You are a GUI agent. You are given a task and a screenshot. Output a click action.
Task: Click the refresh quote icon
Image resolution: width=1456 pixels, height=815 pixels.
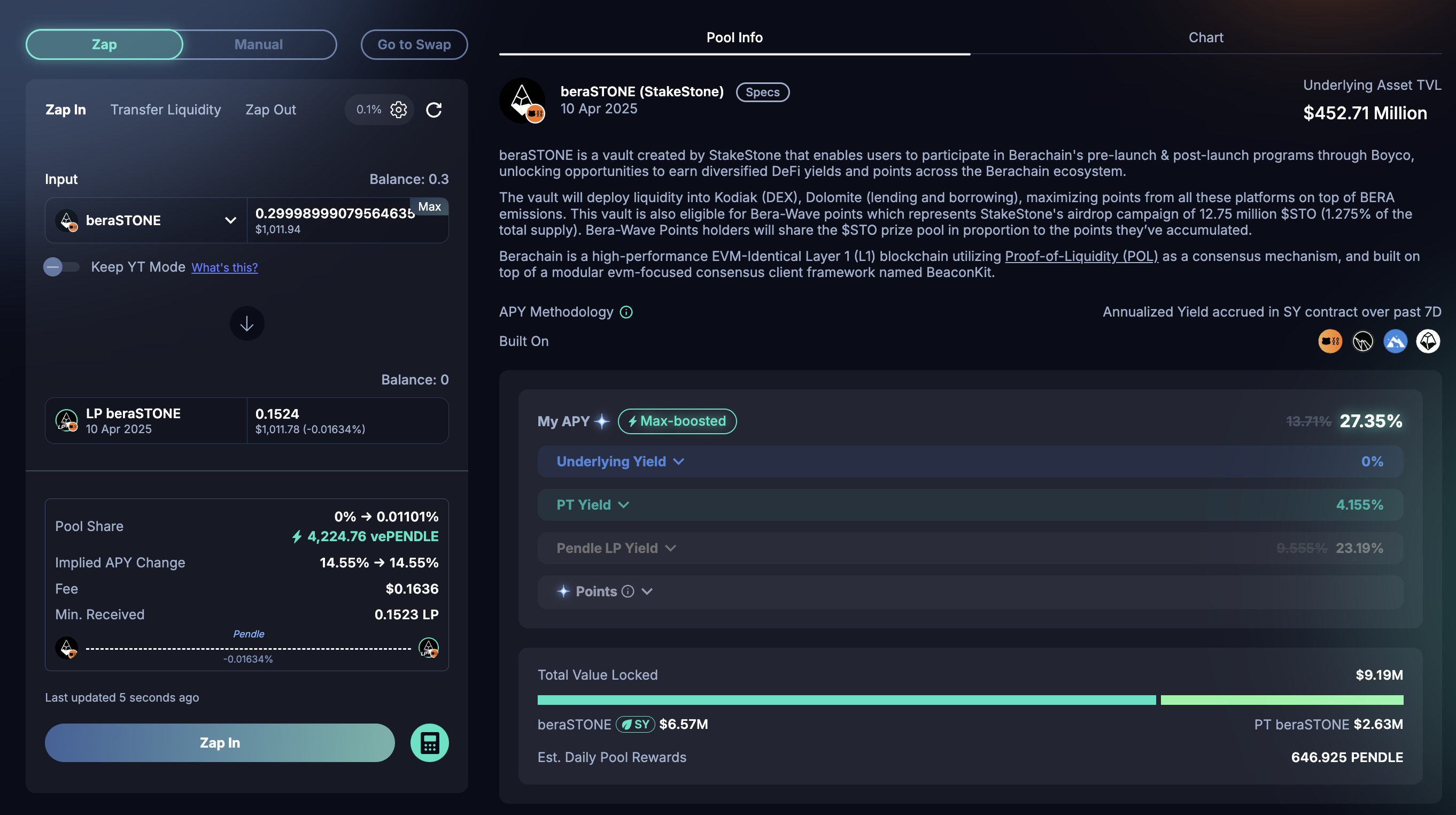coord(433,110)
